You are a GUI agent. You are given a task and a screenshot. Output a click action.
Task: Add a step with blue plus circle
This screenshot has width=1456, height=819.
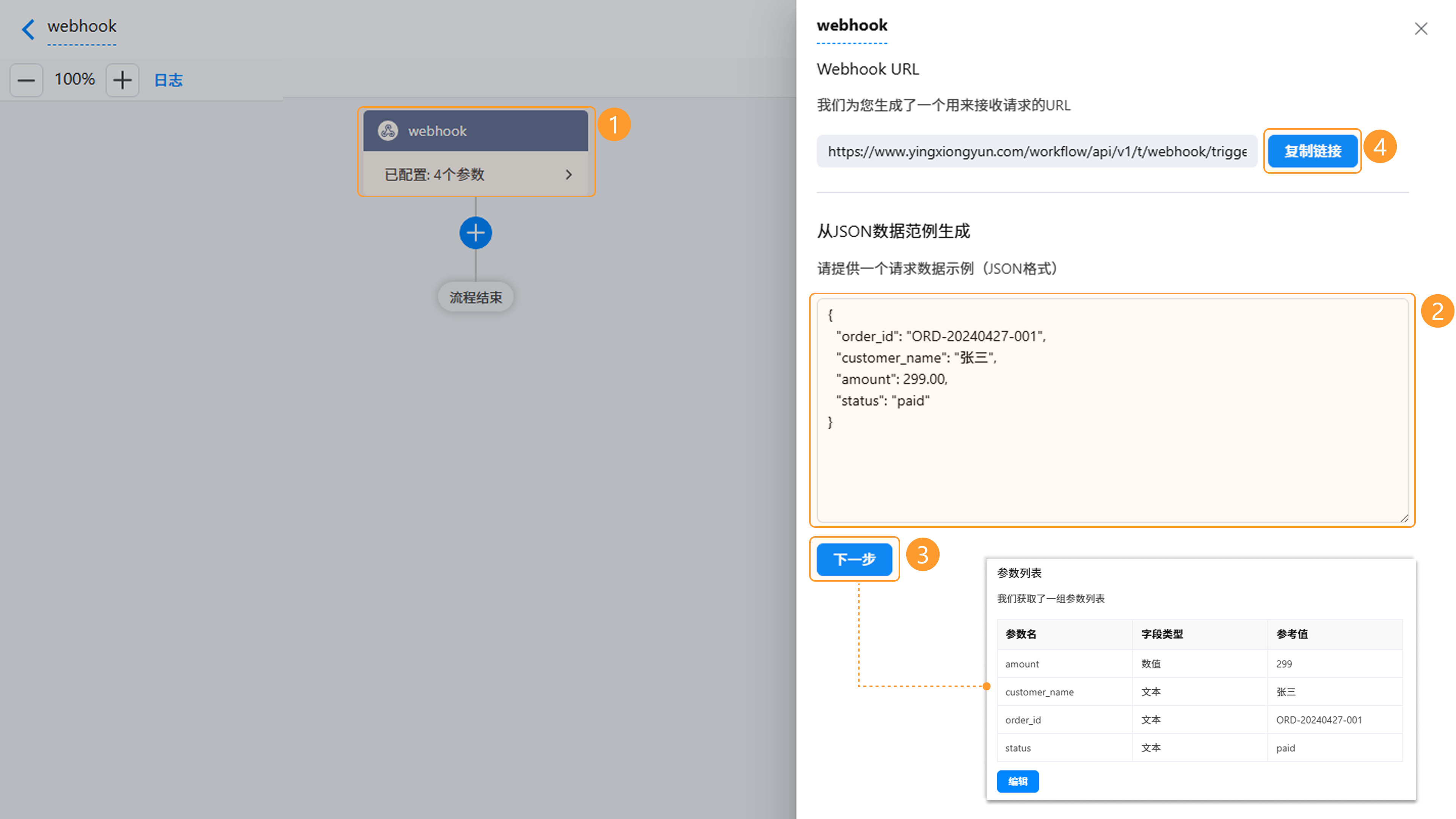[475, 233]
